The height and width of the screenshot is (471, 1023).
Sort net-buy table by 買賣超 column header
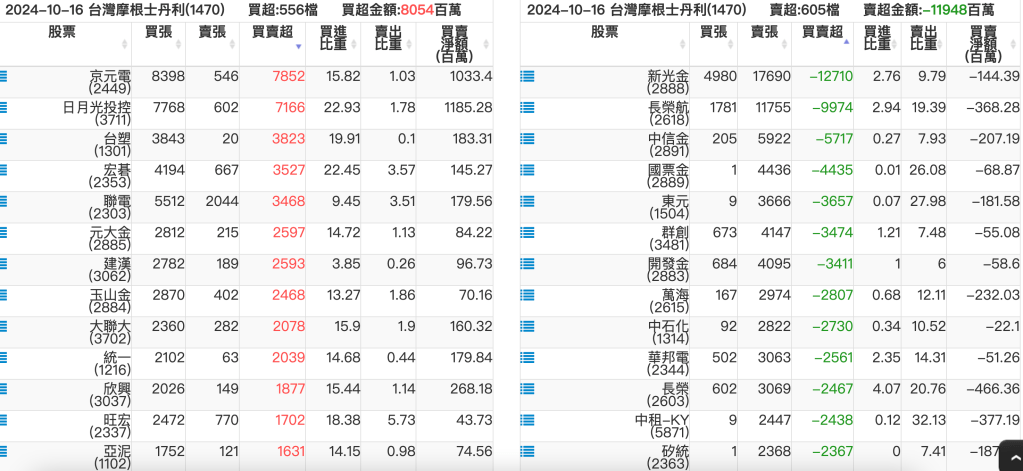(x=272, y=32)
